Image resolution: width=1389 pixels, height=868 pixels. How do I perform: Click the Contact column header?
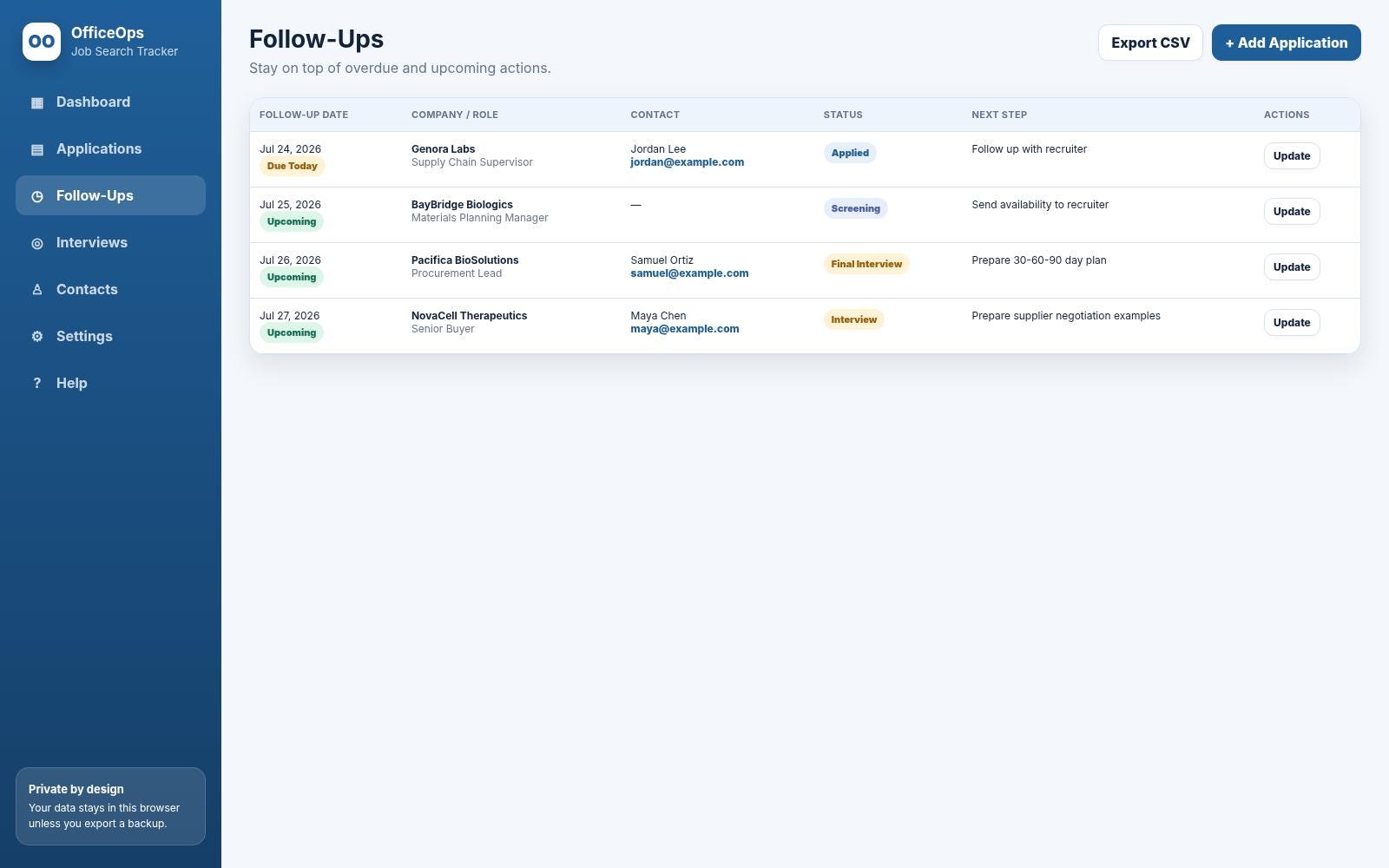tap(655, 115)
